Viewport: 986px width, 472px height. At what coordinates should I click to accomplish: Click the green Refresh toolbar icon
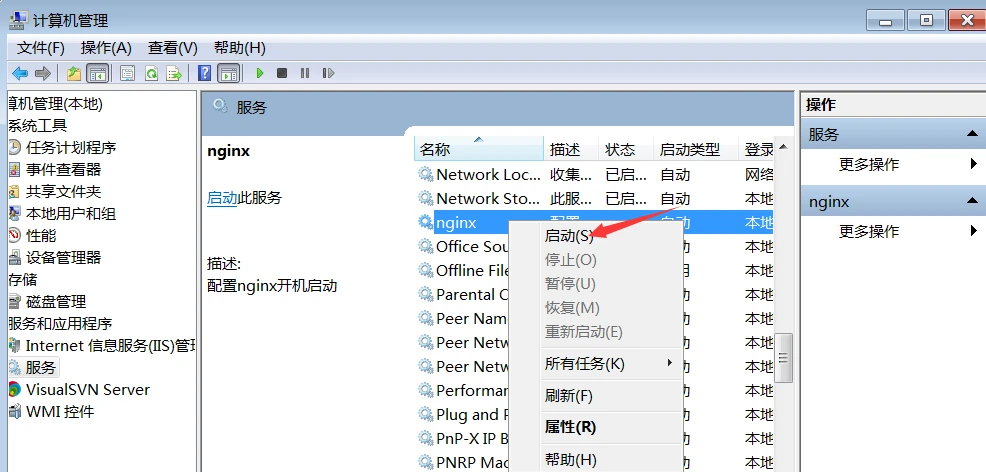[x=151, y=74]
